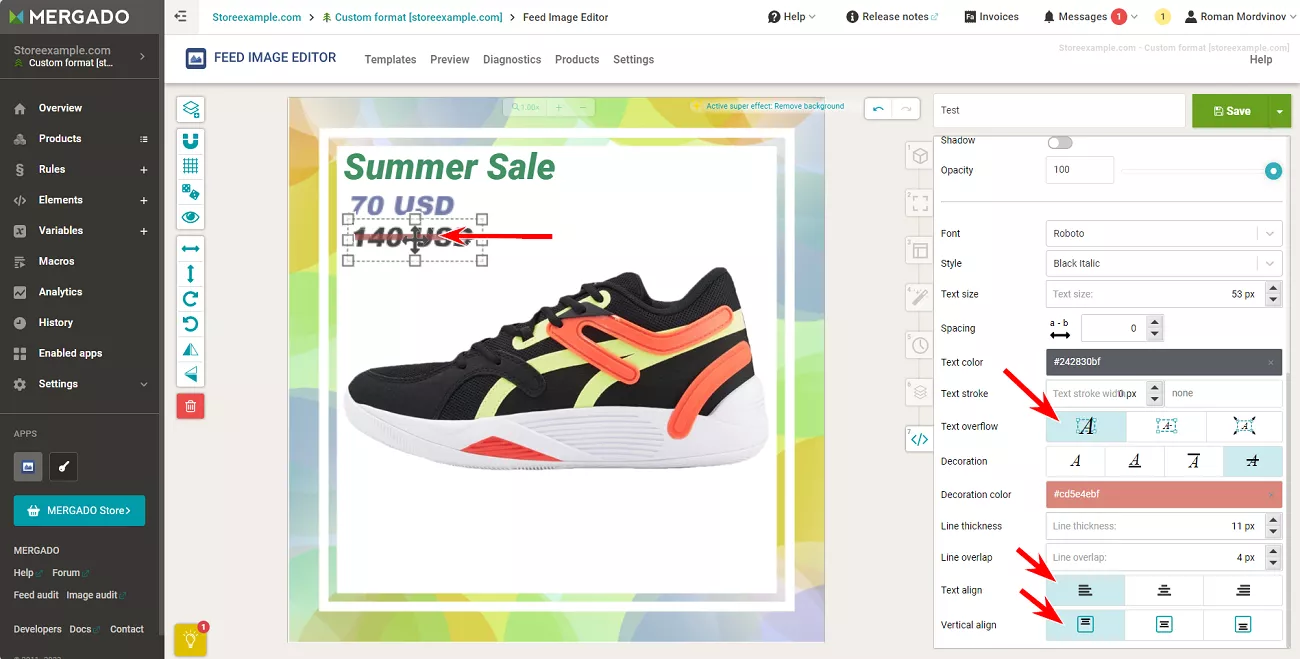Set vertical align to bottom
The image size is (1300, 659).
pyautogui.click(x=1243, y=625)
